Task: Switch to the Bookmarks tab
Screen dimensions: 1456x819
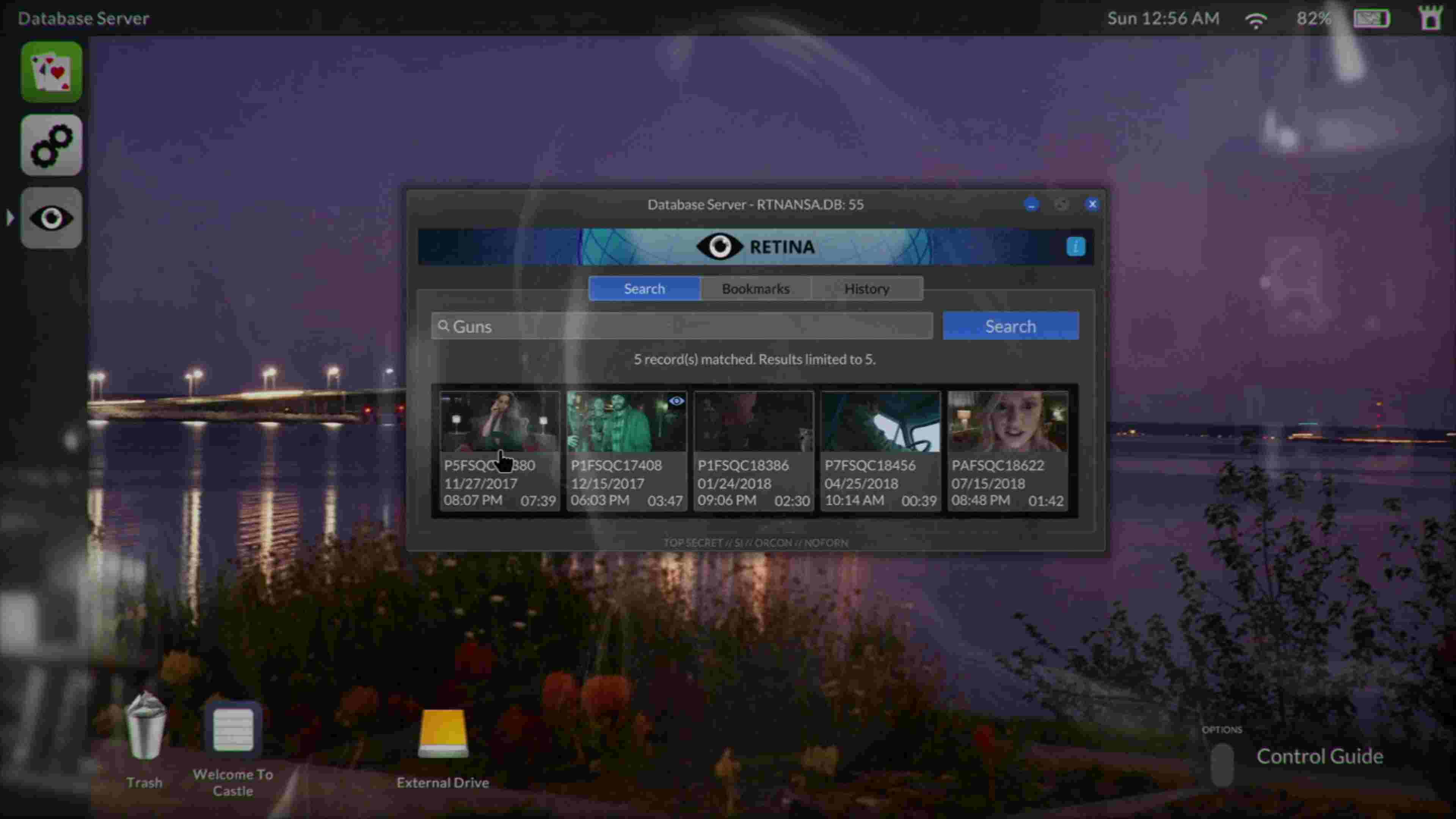Action: 756,289
